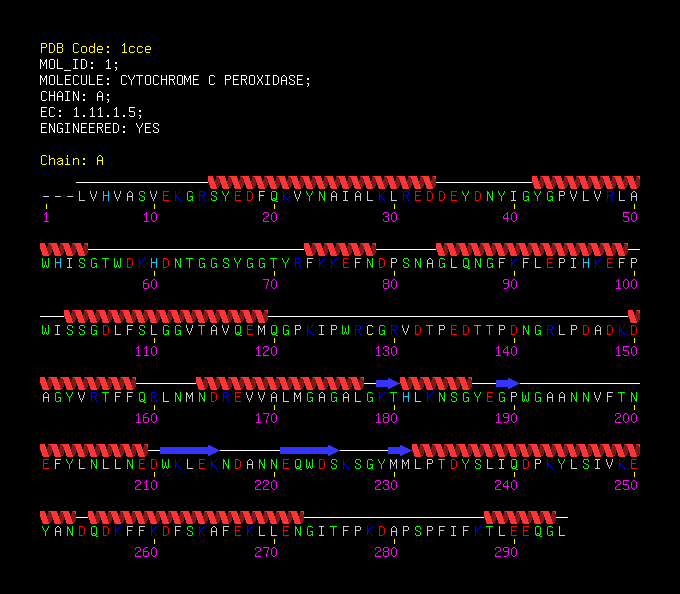Select the blue strand arrow above NEQWD residues
This screenshot has width=680, height=594.
tap(310, 450)
